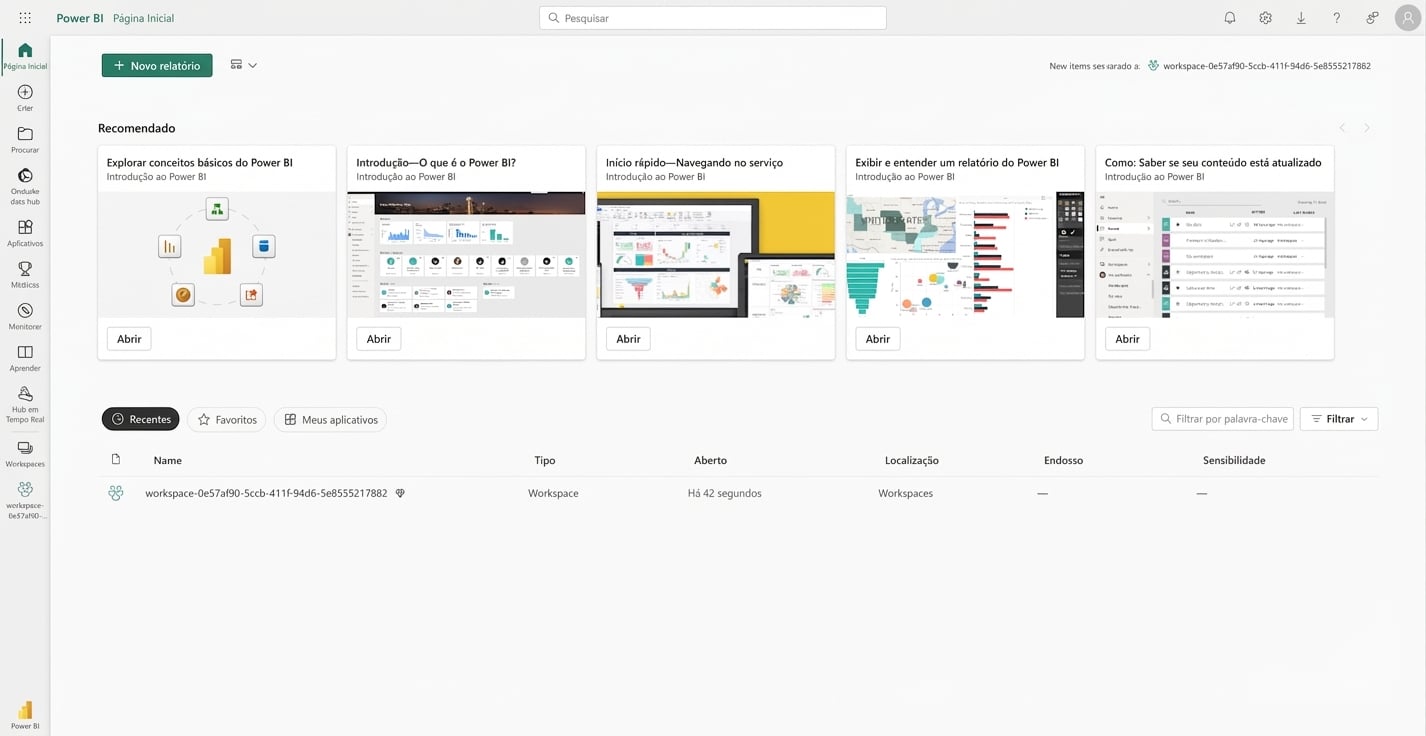
Task: Open the notifications bell icon
Action: tap(1229, 17)
